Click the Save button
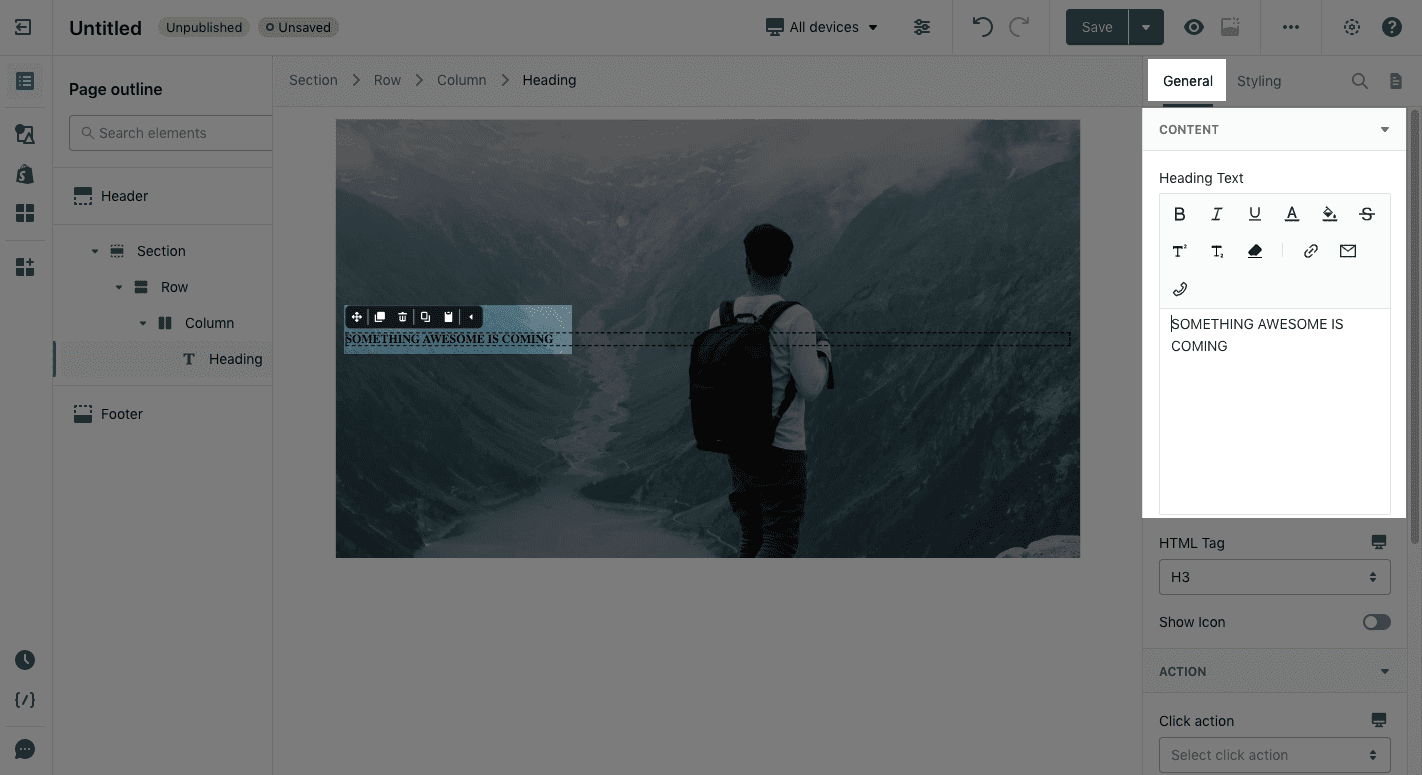This screenshot has width=1422, height=775. [x=1097, y=27]
